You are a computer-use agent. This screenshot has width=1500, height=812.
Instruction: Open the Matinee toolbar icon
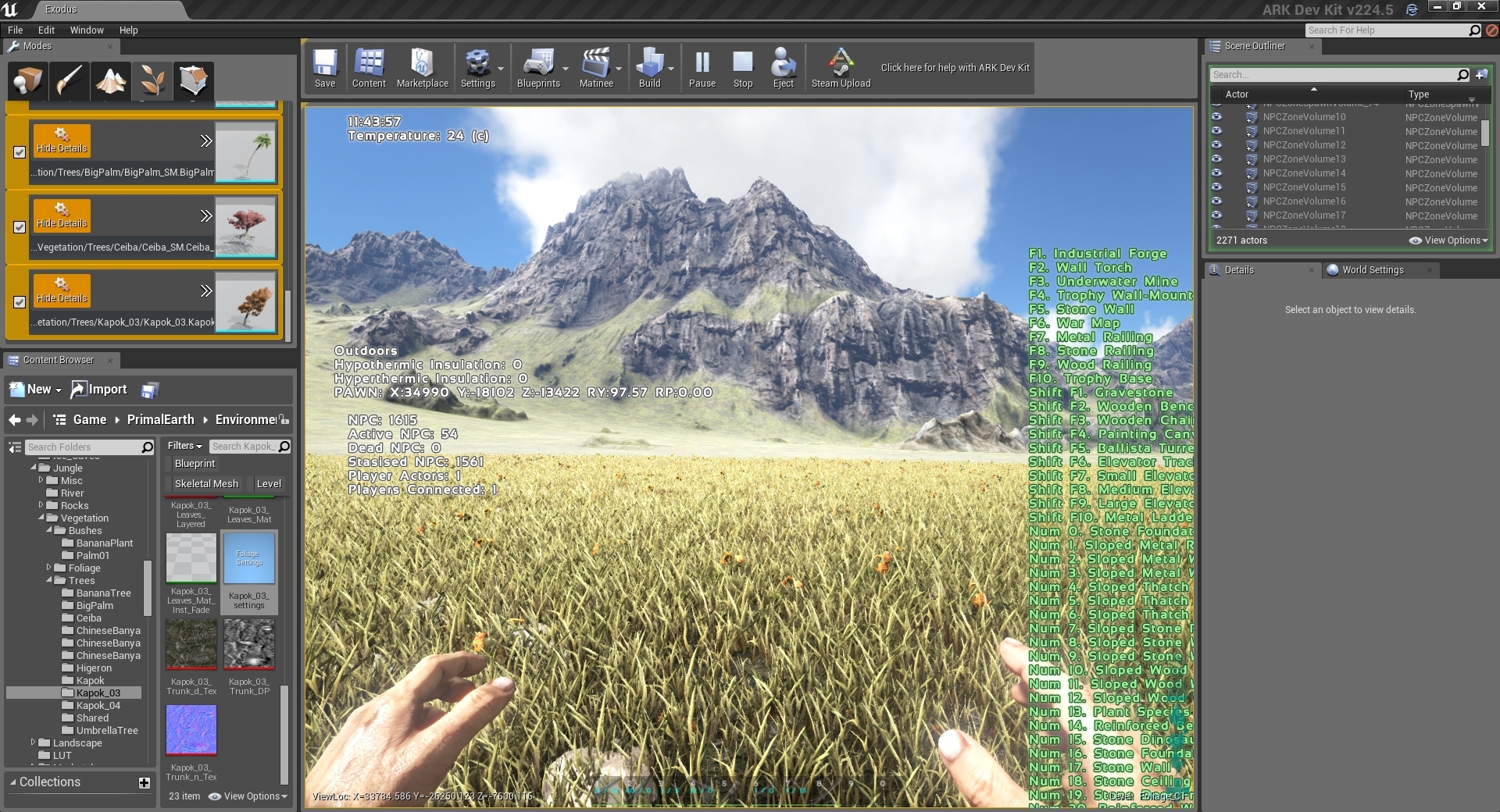[x=596, y=68]
